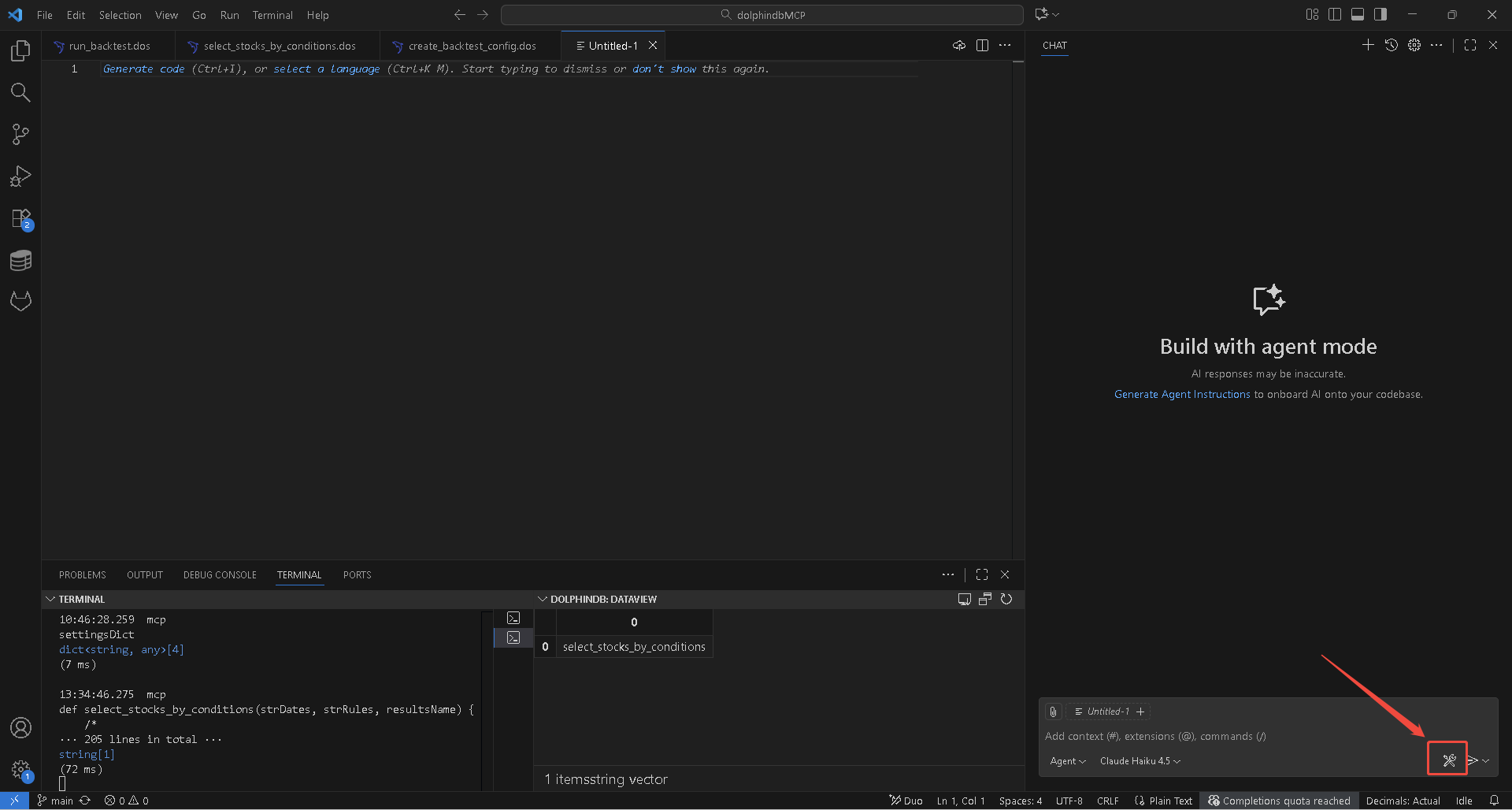Open the Explorer view in activity bar

coord(20,51)
